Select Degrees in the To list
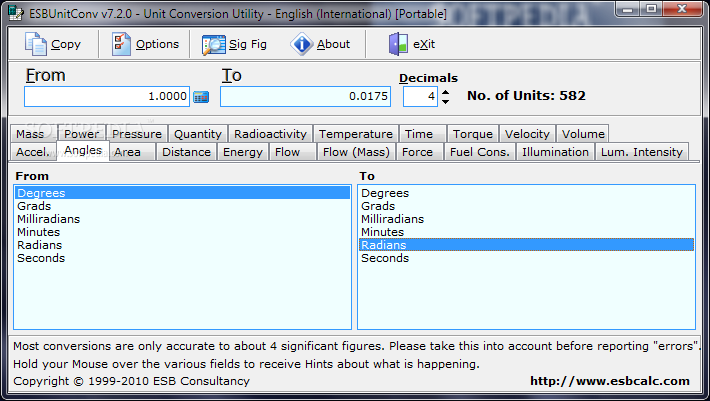Screen dimensions: 710x401 click(526, 193)
